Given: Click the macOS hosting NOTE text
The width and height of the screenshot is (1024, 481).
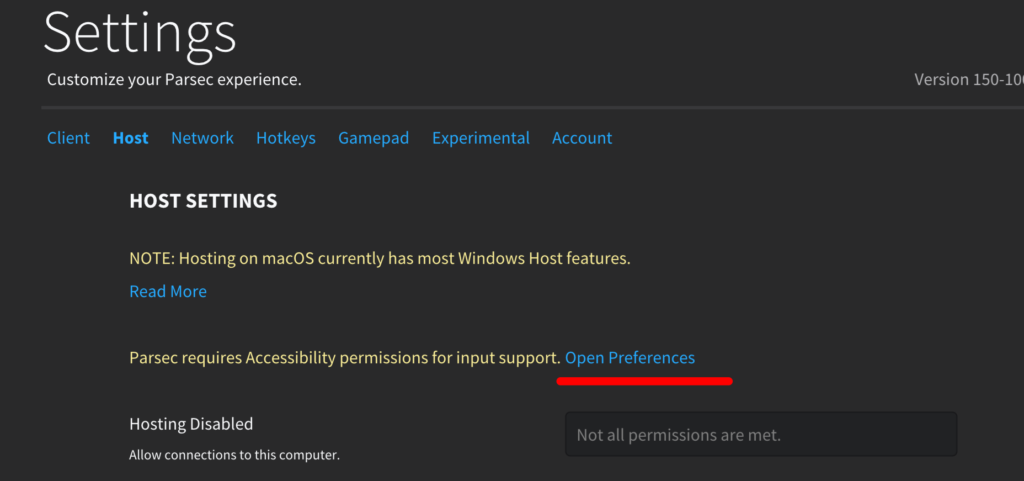Looking at the screenshot, I should point(380,259).
